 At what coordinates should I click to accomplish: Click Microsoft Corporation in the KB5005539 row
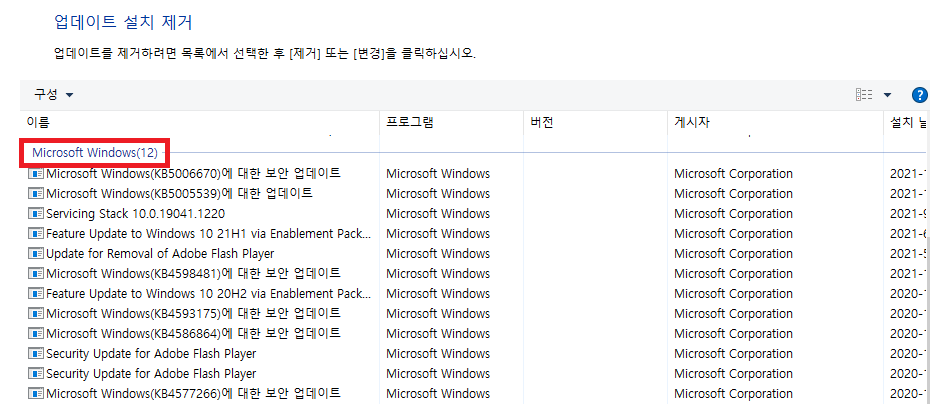[x=734, y=193]
